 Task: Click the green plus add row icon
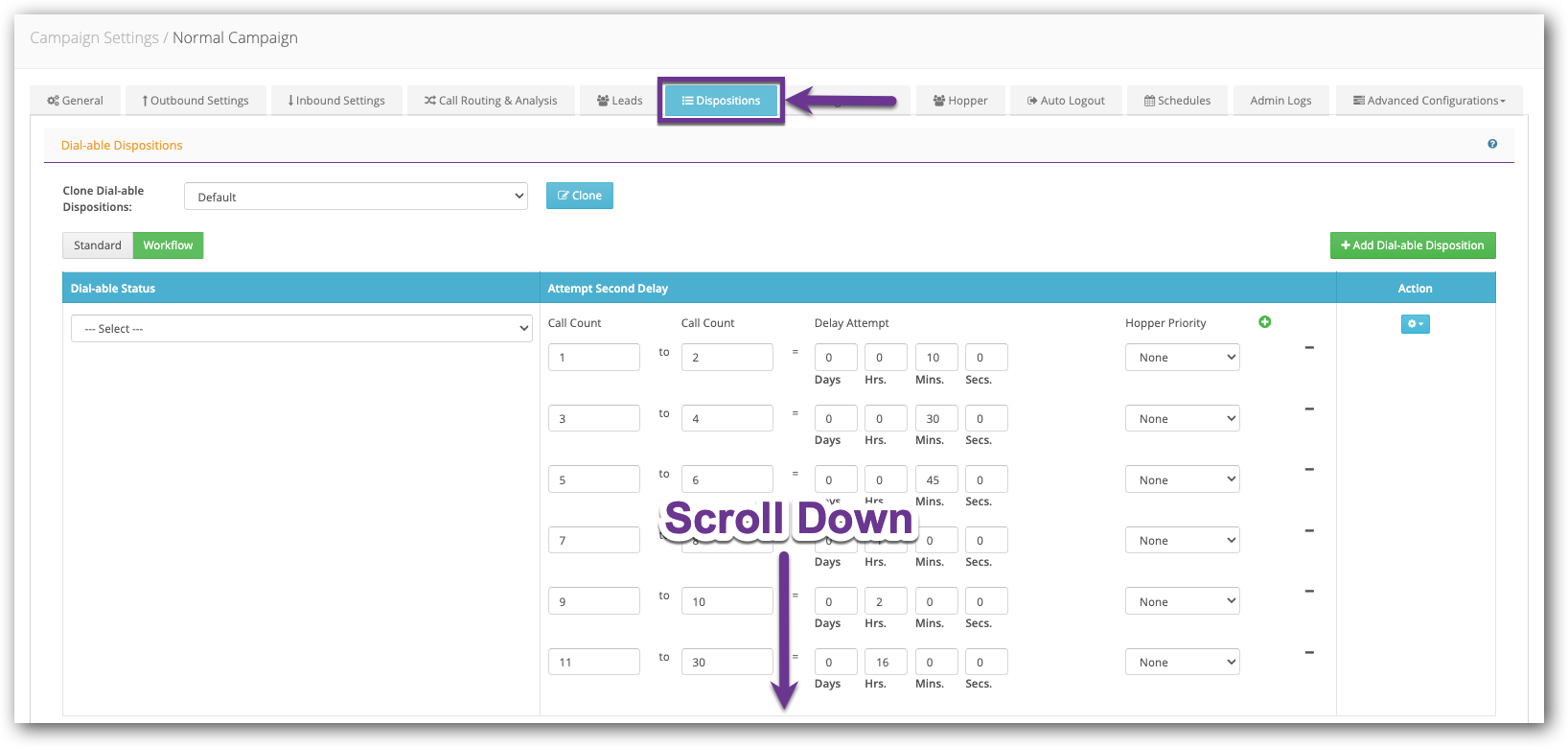[x=1265, y=322]
